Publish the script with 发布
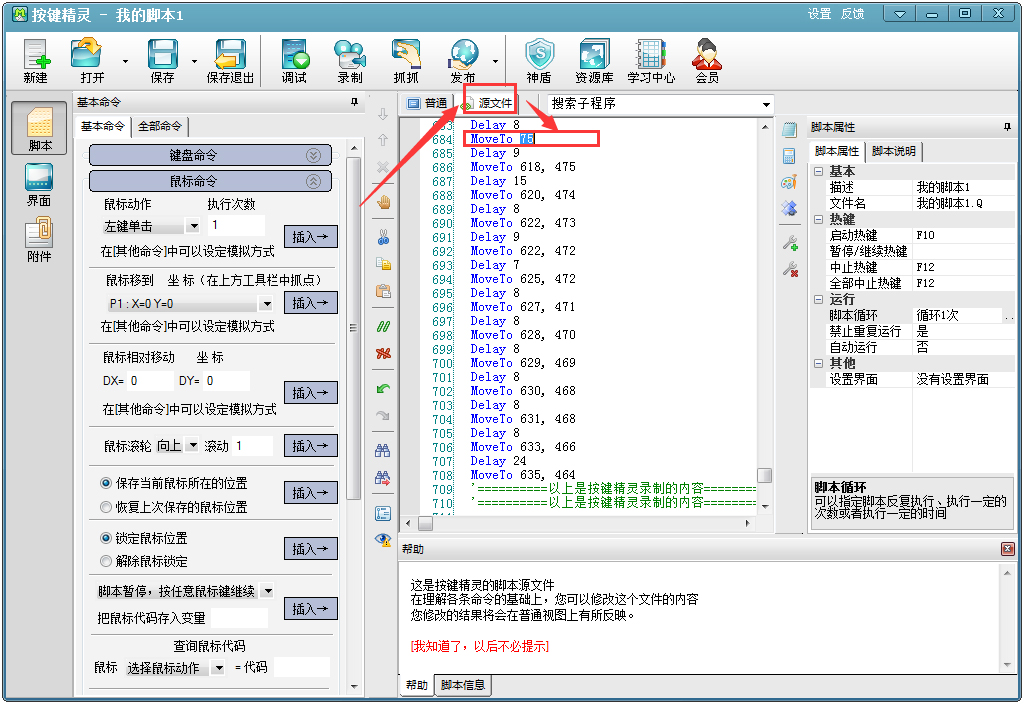The image size is (1024, 706). (463, 61)
